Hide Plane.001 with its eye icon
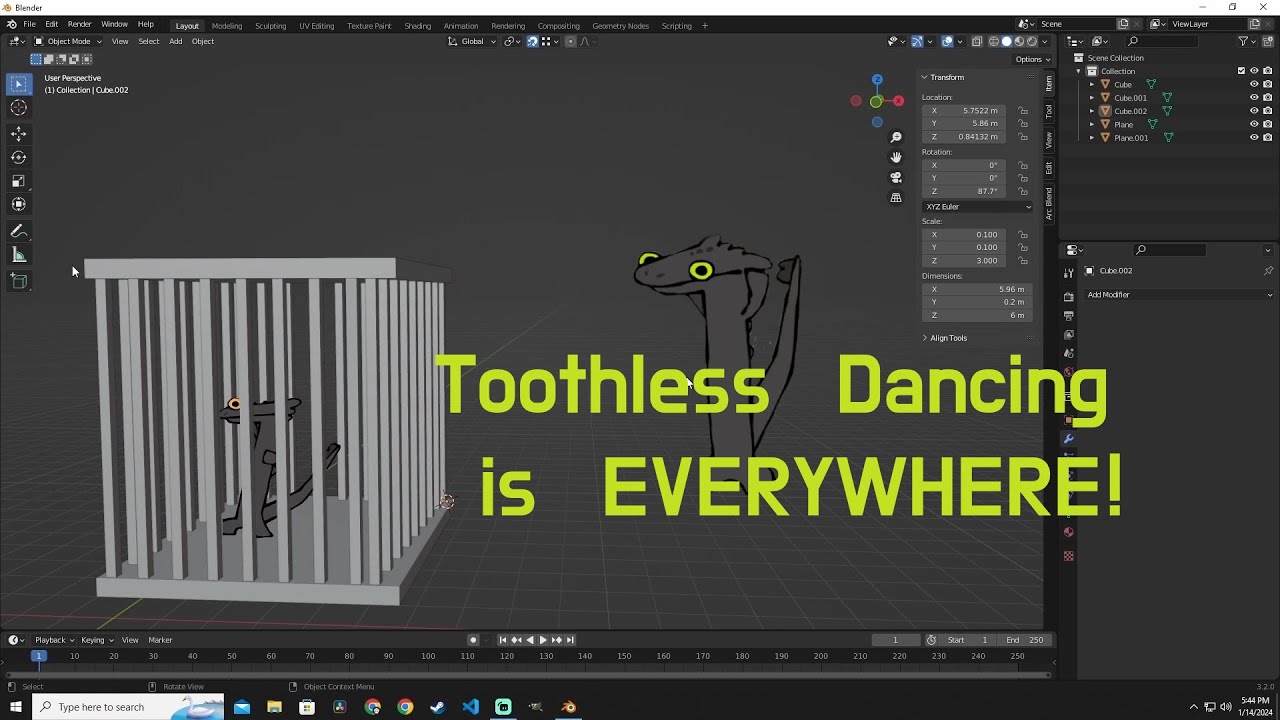 [x=1254, y=138]
